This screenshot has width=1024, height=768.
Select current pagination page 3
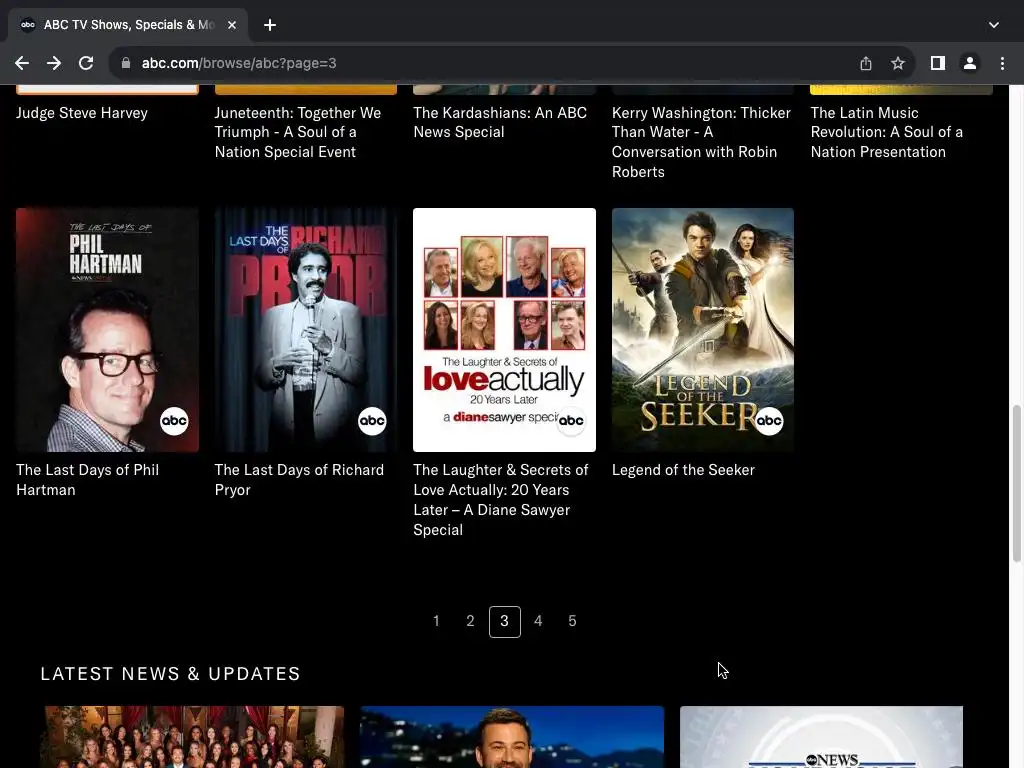coord(504,622)
